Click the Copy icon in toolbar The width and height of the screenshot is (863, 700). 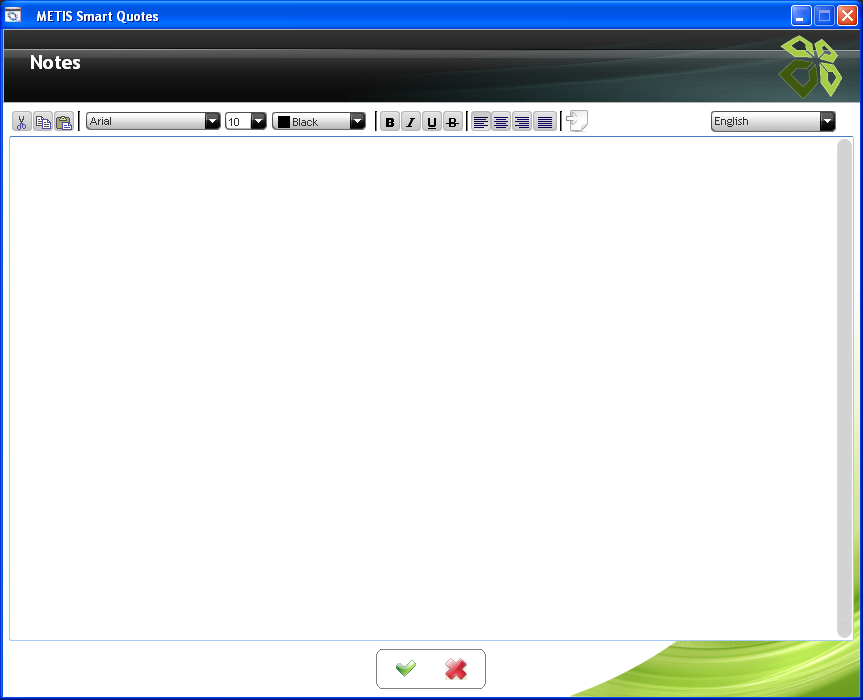[x=43, y=122]
